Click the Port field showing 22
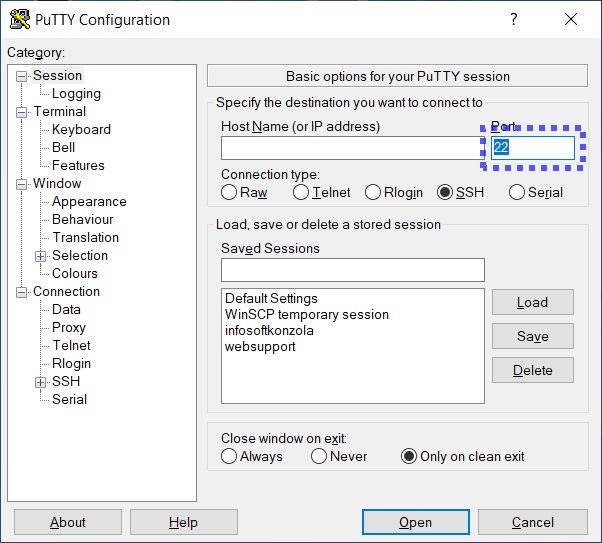Screen dimensions: 602x543 (x=533, y=148)
